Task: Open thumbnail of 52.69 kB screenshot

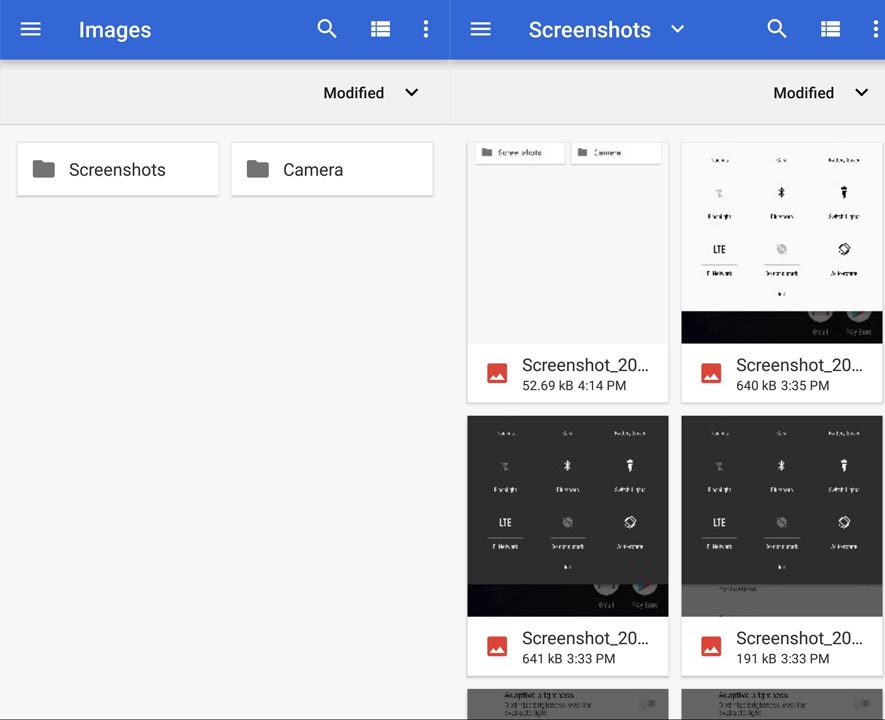Action: (x=568, y=243)
